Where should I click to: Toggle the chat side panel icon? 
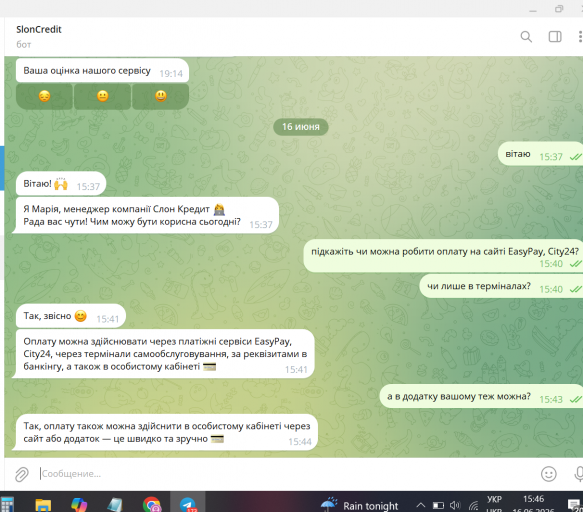coord(555,36)
